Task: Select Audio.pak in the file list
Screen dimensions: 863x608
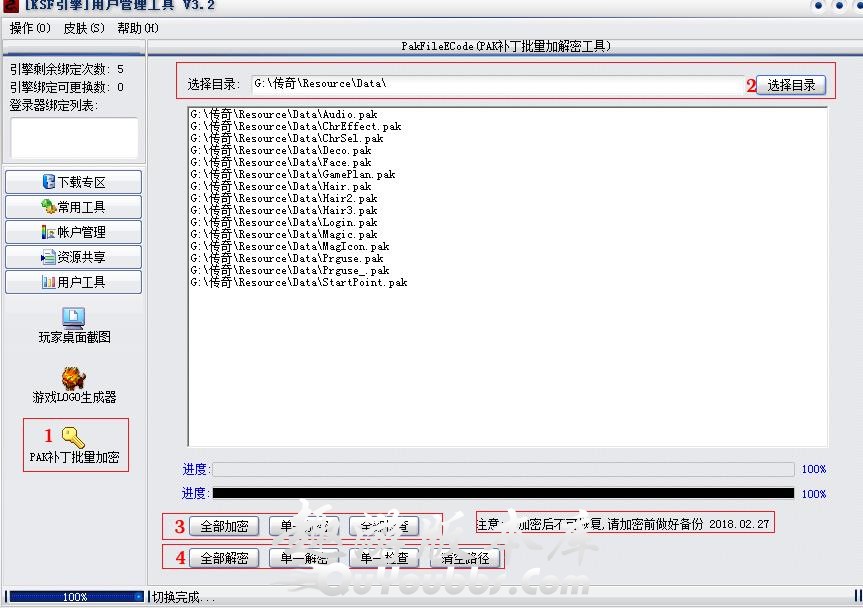Action: (x=283, y=115)
